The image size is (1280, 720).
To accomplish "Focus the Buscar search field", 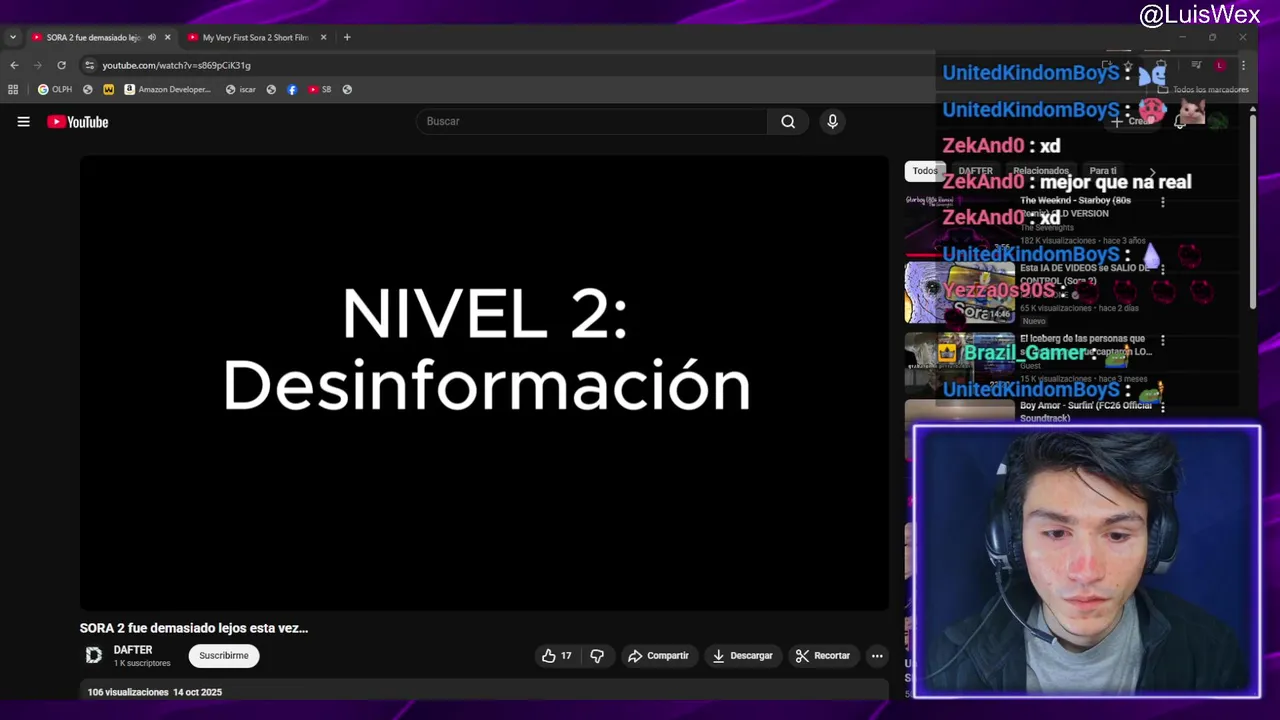I will click(x=592, y=121).
